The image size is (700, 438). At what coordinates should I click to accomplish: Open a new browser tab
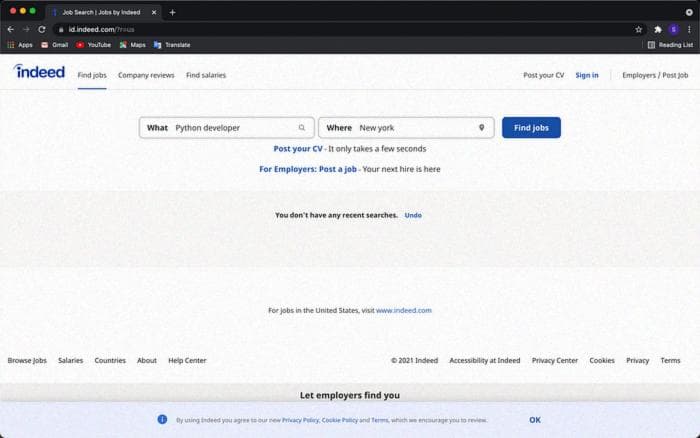(x=172, y=13)
